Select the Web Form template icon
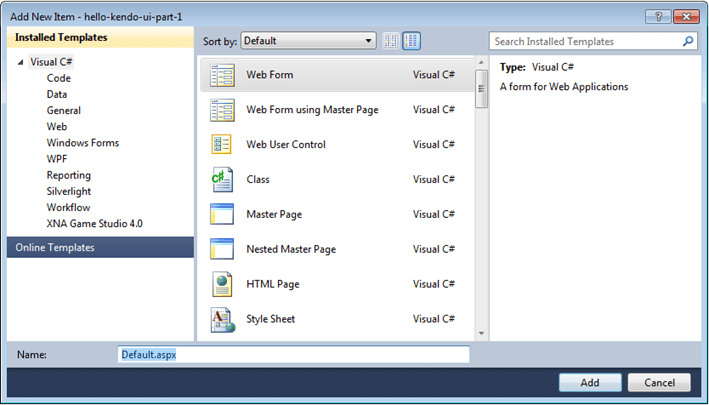This screenshot has height=405, width=709. [x=222, y=75]
